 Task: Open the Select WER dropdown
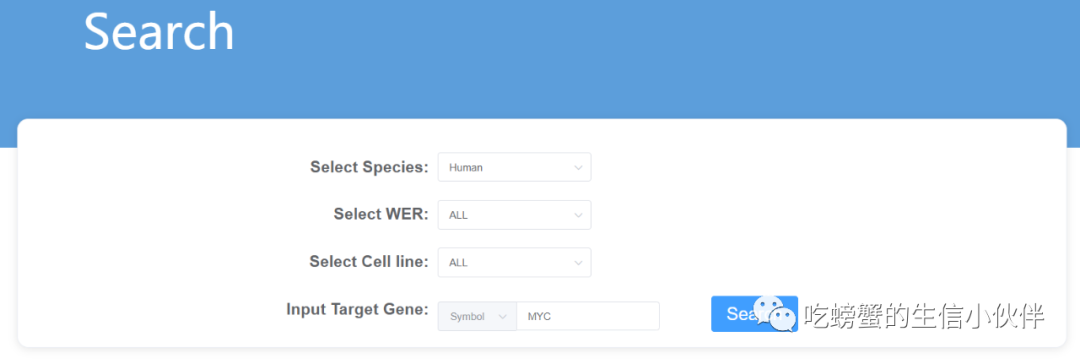point(514,214)
